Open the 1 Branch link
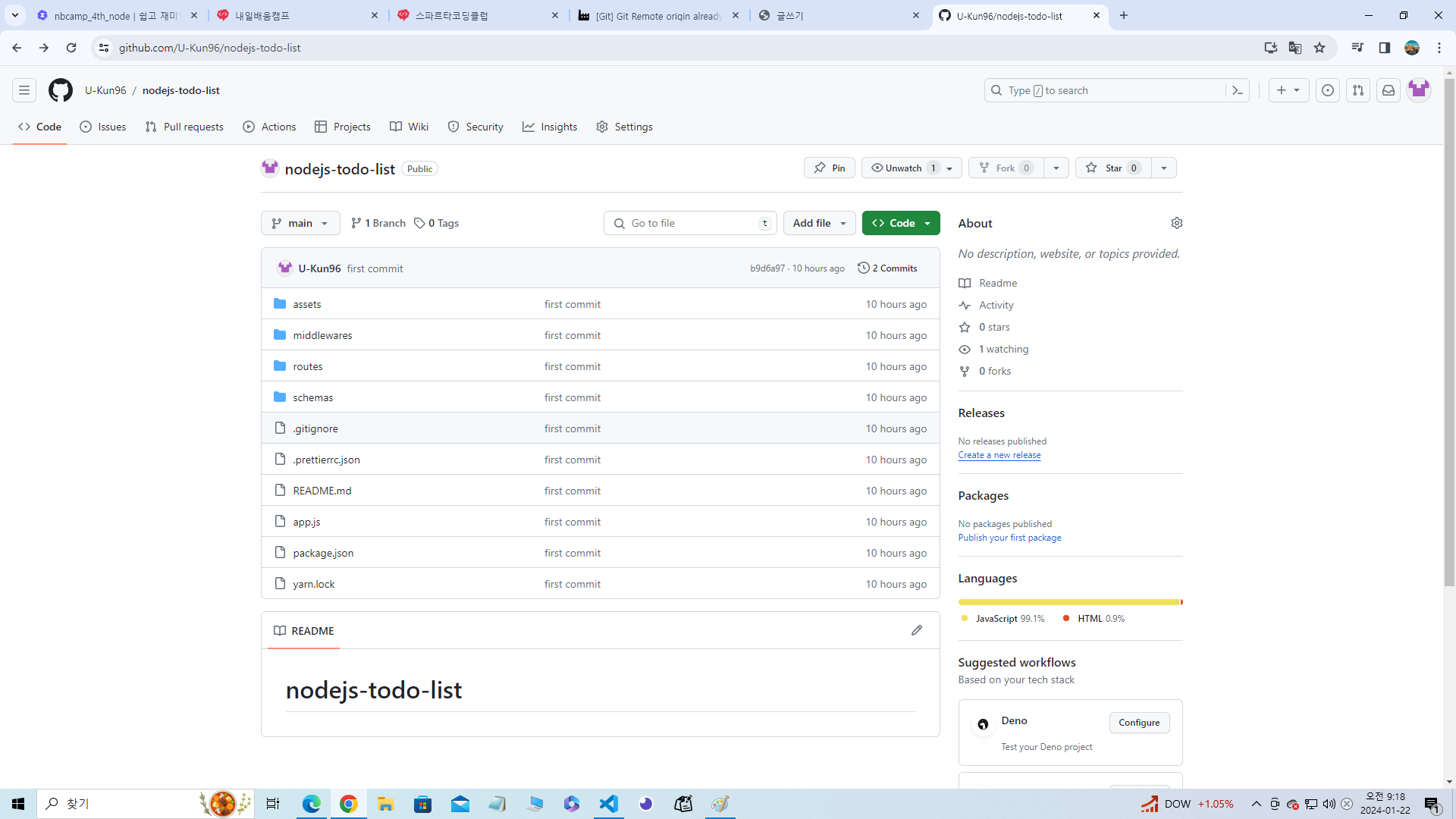The image size is (1456, 819). (x=378, y=223)
